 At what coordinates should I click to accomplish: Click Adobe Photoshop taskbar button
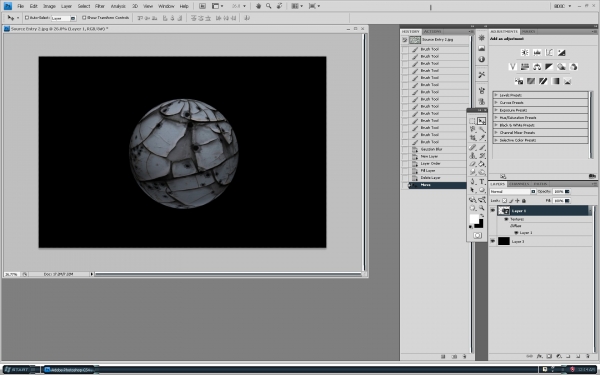tap(69, 370)
